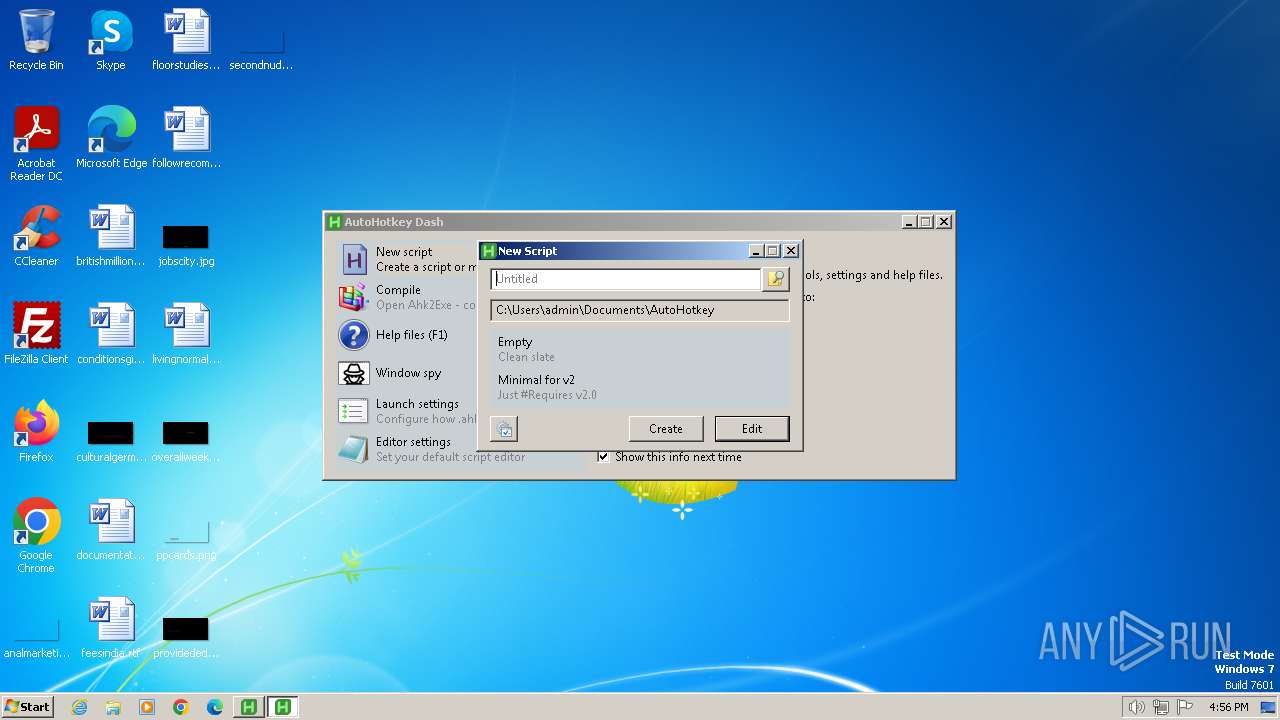
Task: Click the Create button
Action: 666,429
